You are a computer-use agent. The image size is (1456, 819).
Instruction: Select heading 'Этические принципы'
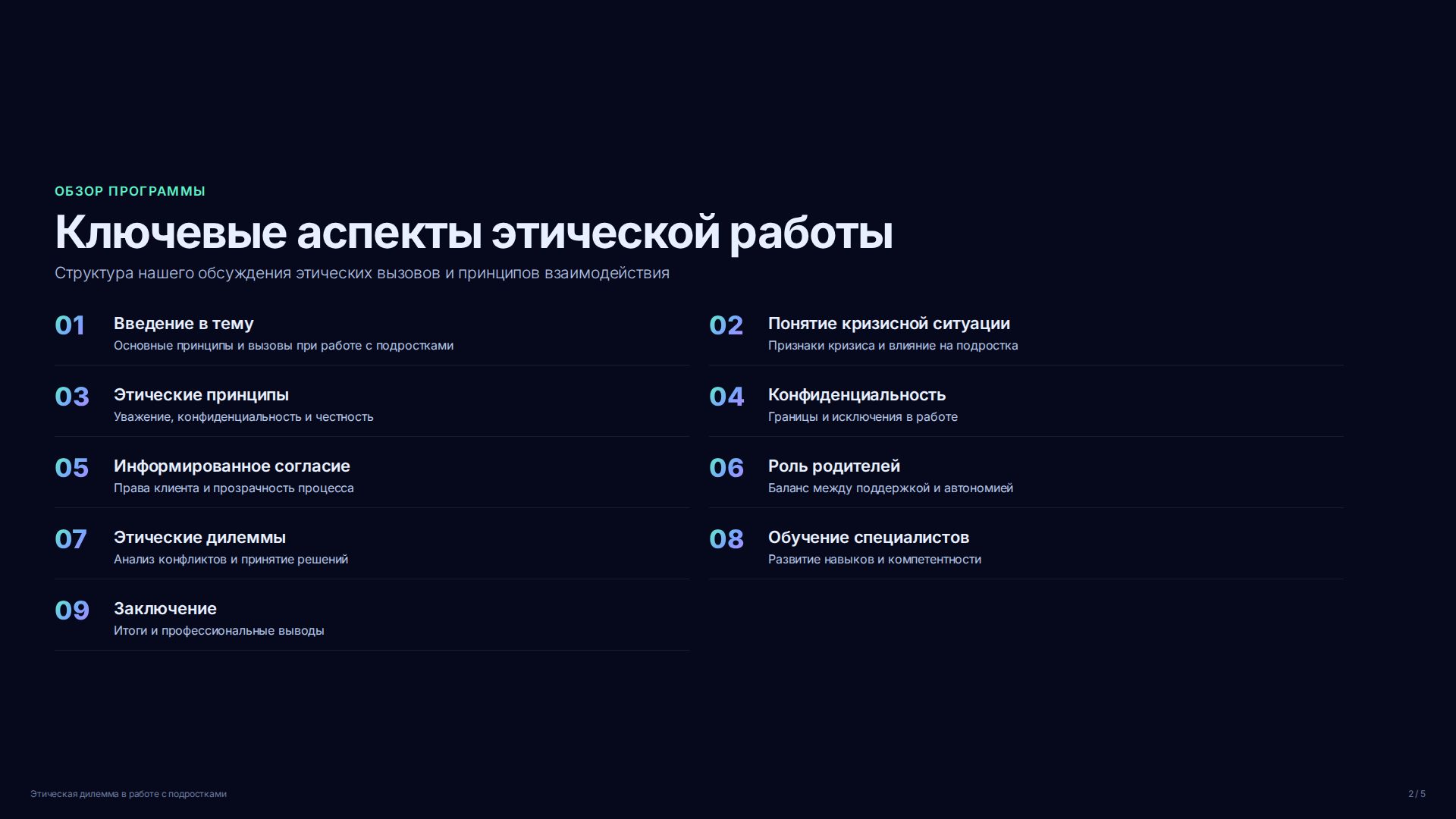point(201,395)
